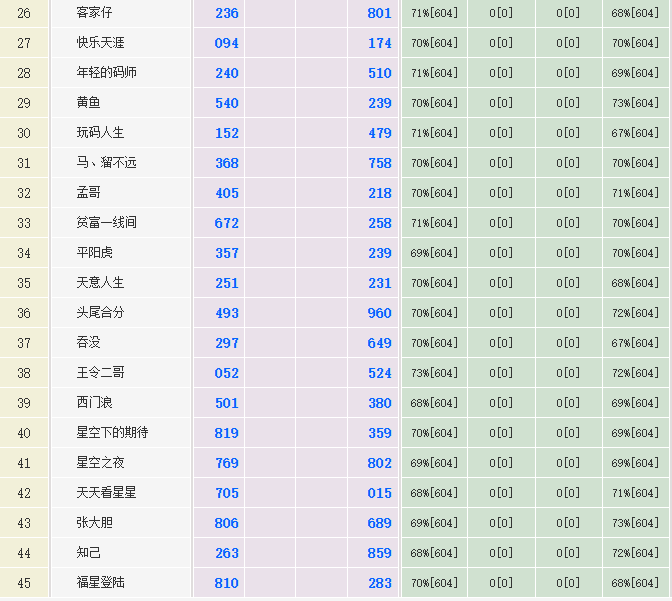Select the row index 33 cell
Viewport: 672px width, 601px height.
[24, 223]
